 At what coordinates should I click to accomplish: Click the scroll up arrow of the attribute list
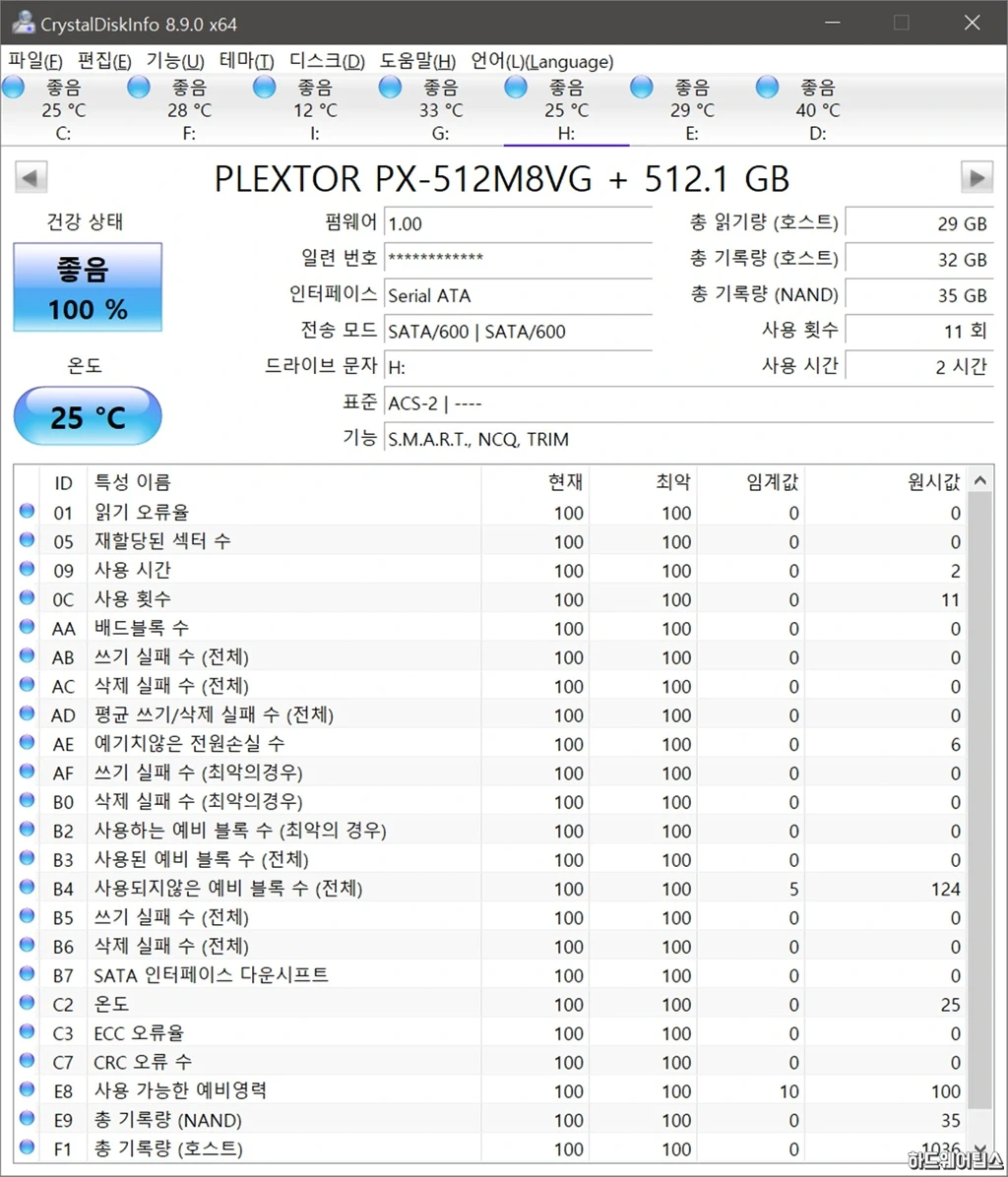pyautogui.click(x=979, y=480)
